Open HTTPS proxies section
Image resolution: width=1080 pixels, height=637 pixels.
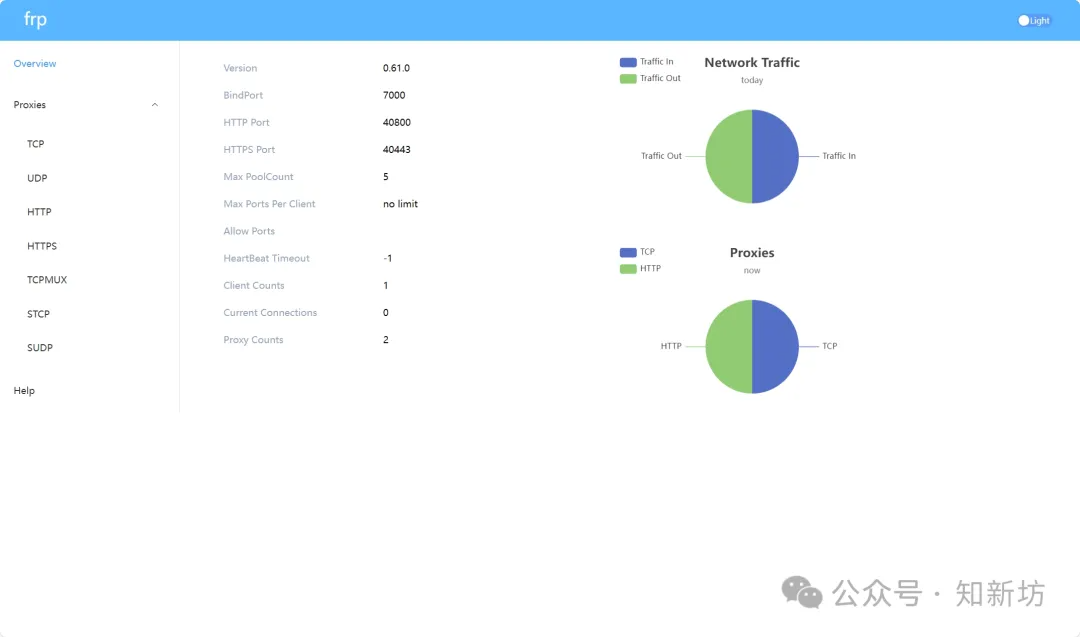42,246
